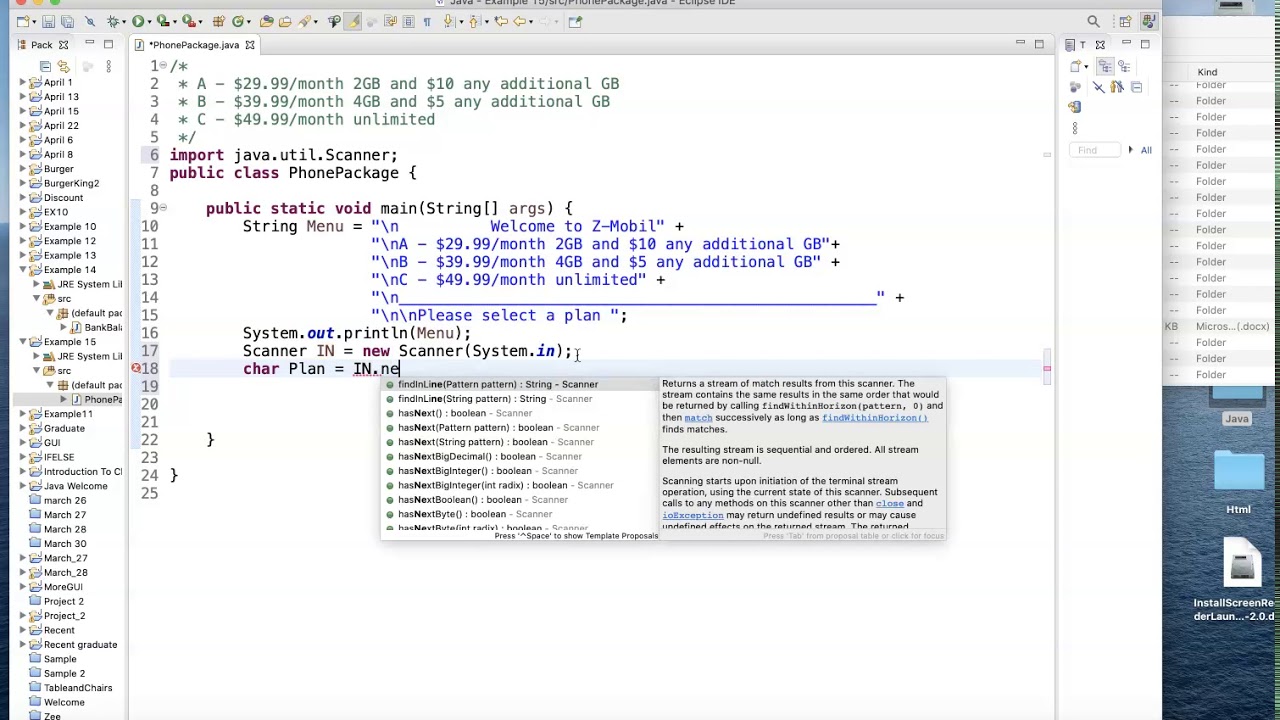Collapse the Example 15 project
The image size is (1280, 720).
pos(23,342)
